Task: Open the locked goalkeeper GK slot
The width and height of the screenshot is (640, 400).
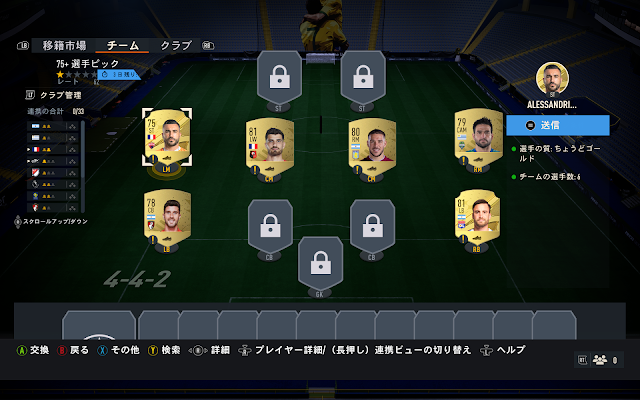Action: (320, 264)
